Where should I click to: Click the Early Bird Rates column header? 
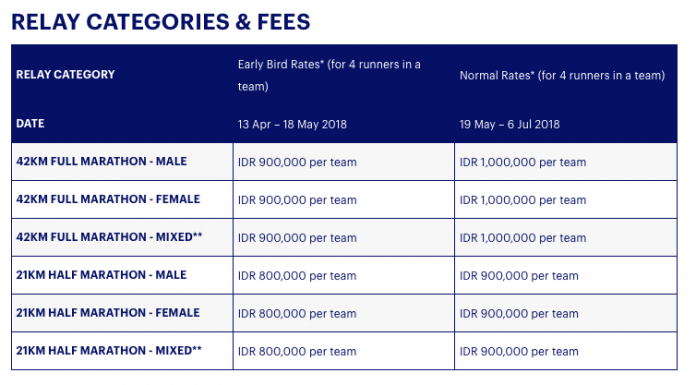[329, 75]
